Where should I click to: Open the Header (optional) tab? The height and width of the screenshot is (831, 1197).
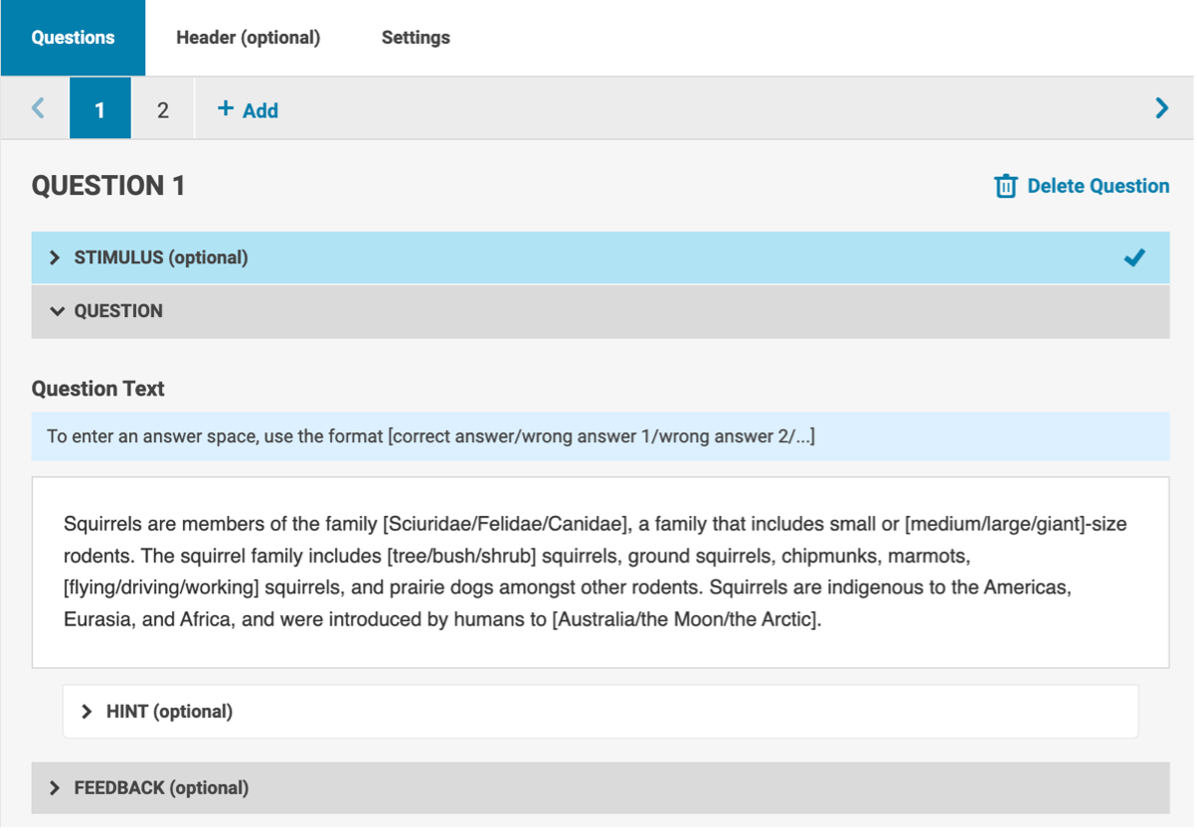click(248, 37)
